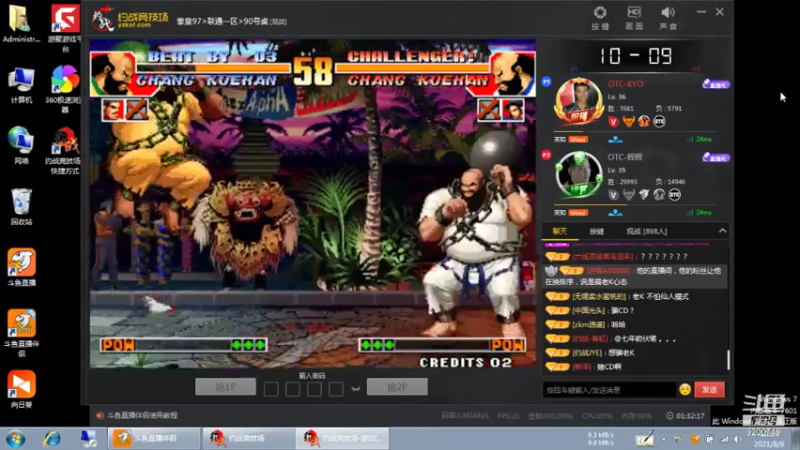
Task: Click the grey V badge under OTC-辉辉
Action: (613, 195)
